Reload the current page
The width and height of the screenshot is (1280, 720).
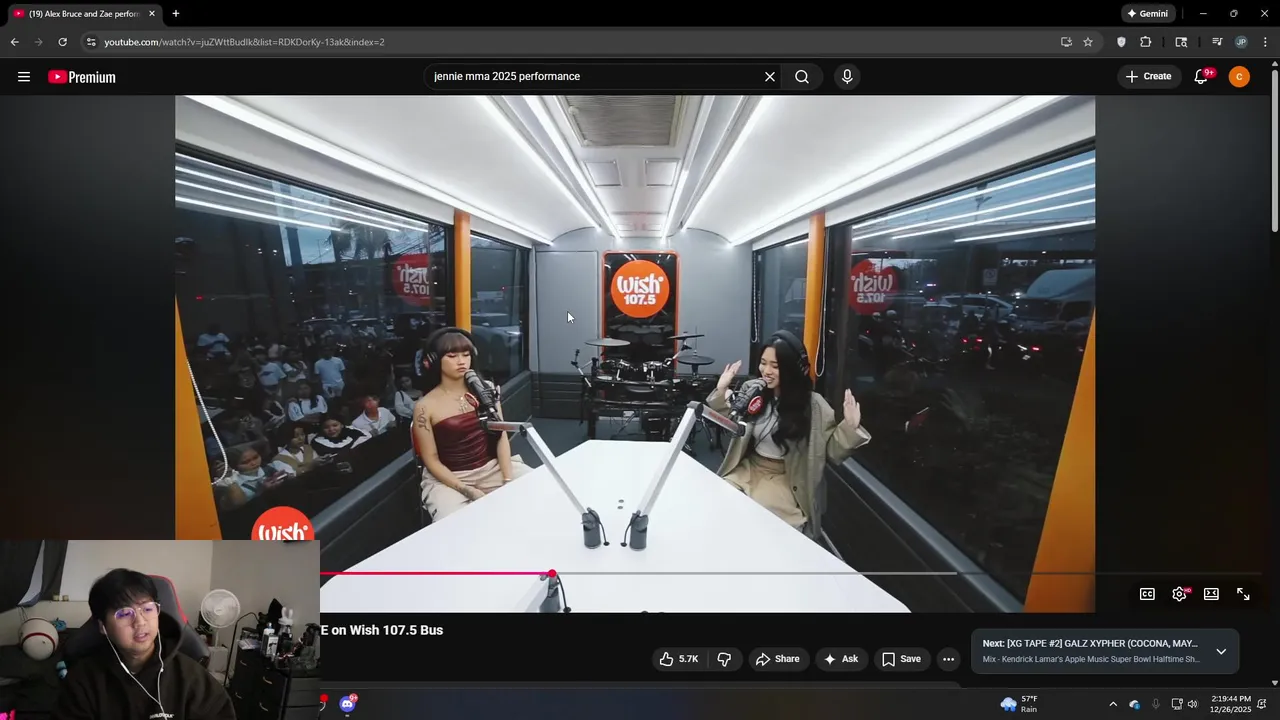pyautogui.click(x=62, y=42)
